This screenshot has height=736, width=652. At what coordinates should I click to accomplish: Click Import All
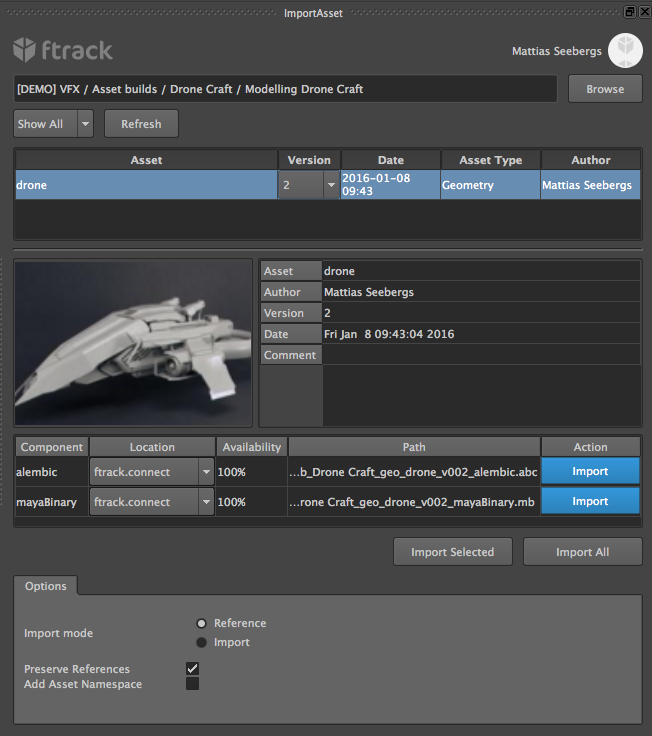click(x=583, y=552)
